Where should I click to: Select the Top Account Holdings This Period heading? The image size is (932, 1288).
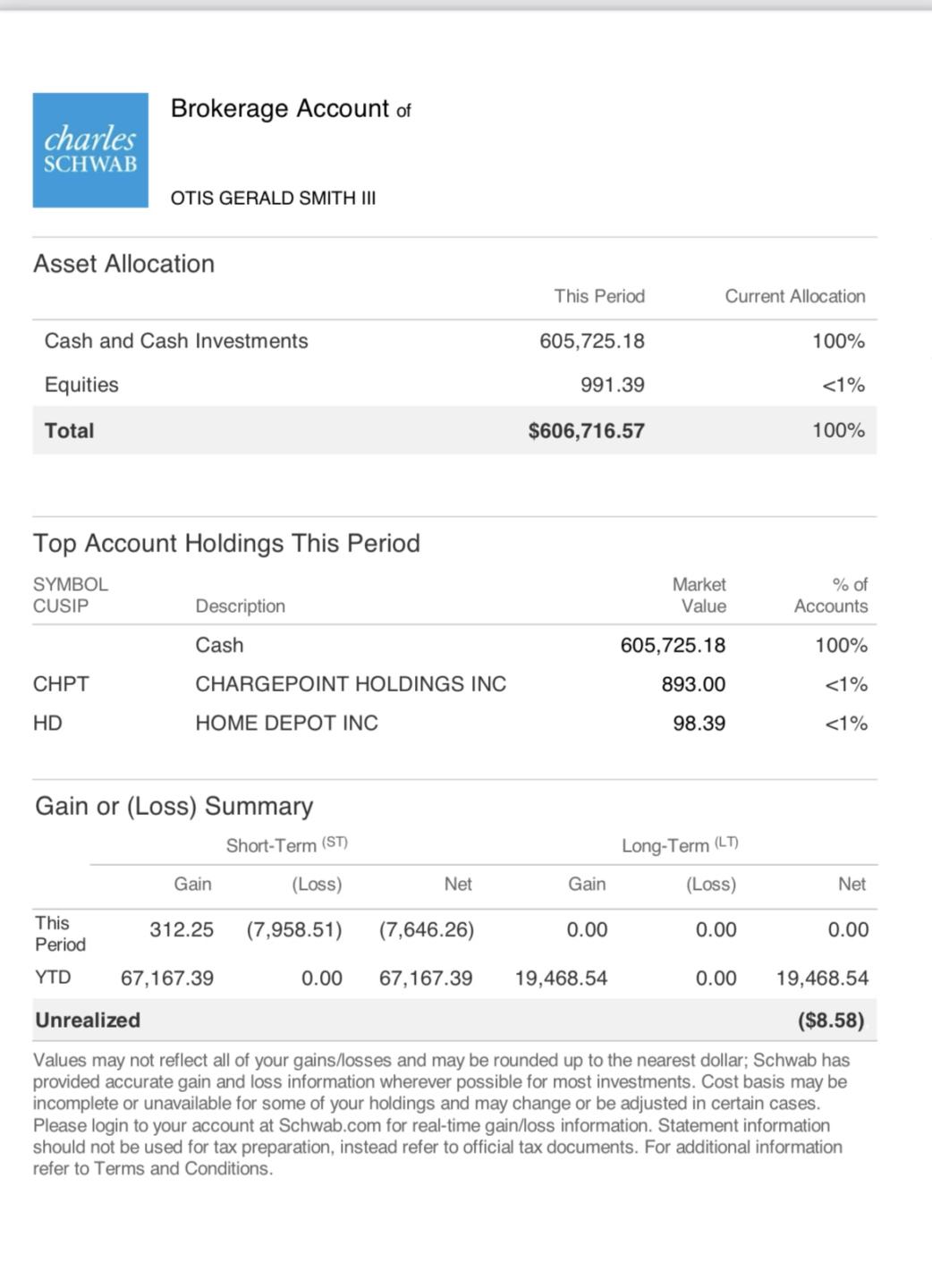tap(226, 544)
